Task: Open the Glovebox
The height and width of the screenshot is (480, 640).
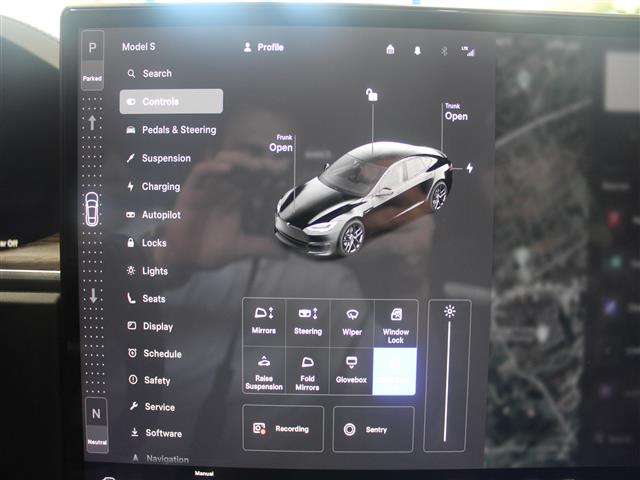Action: click(351, 371)
